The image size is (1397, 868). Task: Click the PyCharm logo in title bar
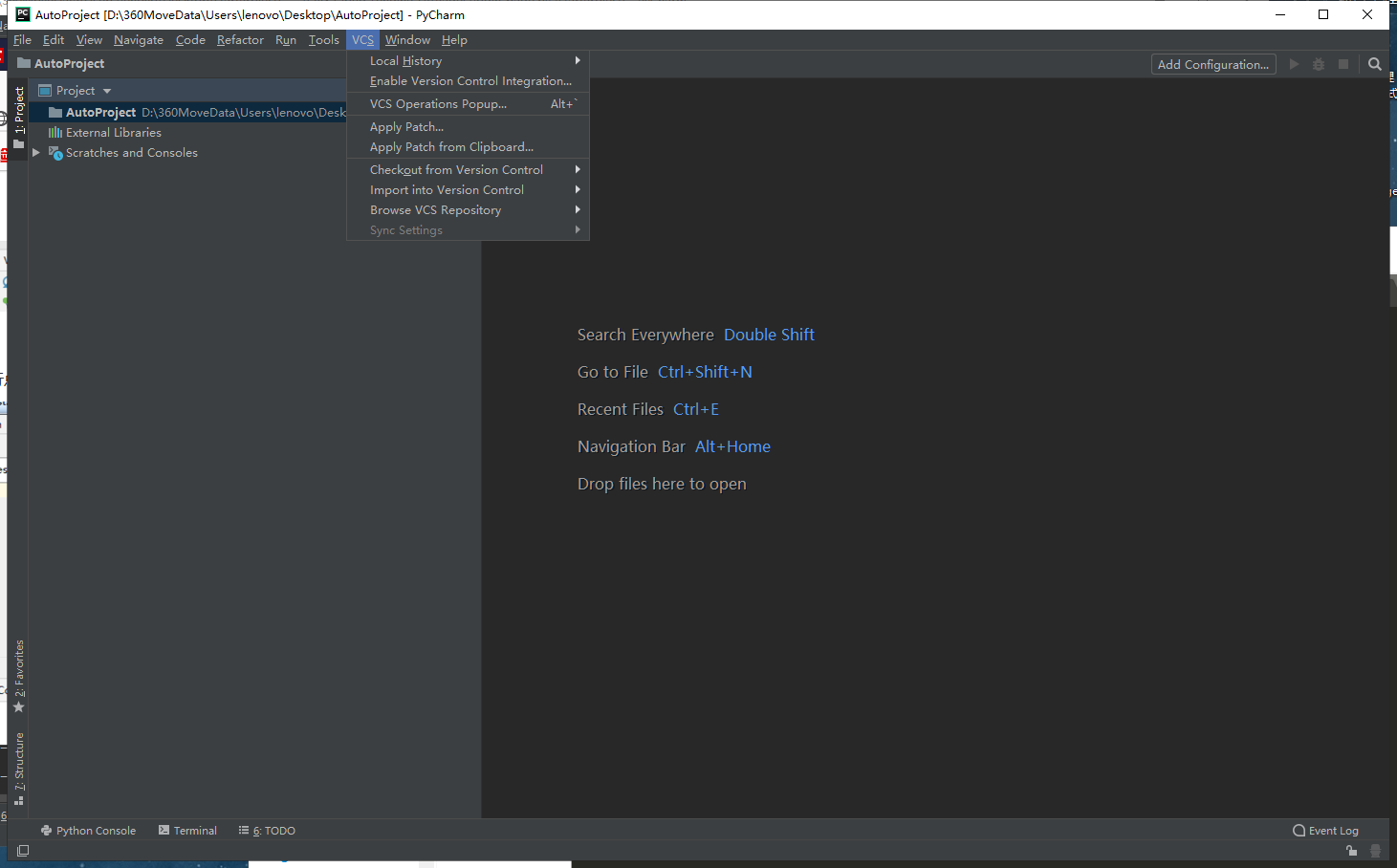pos(22,14)
